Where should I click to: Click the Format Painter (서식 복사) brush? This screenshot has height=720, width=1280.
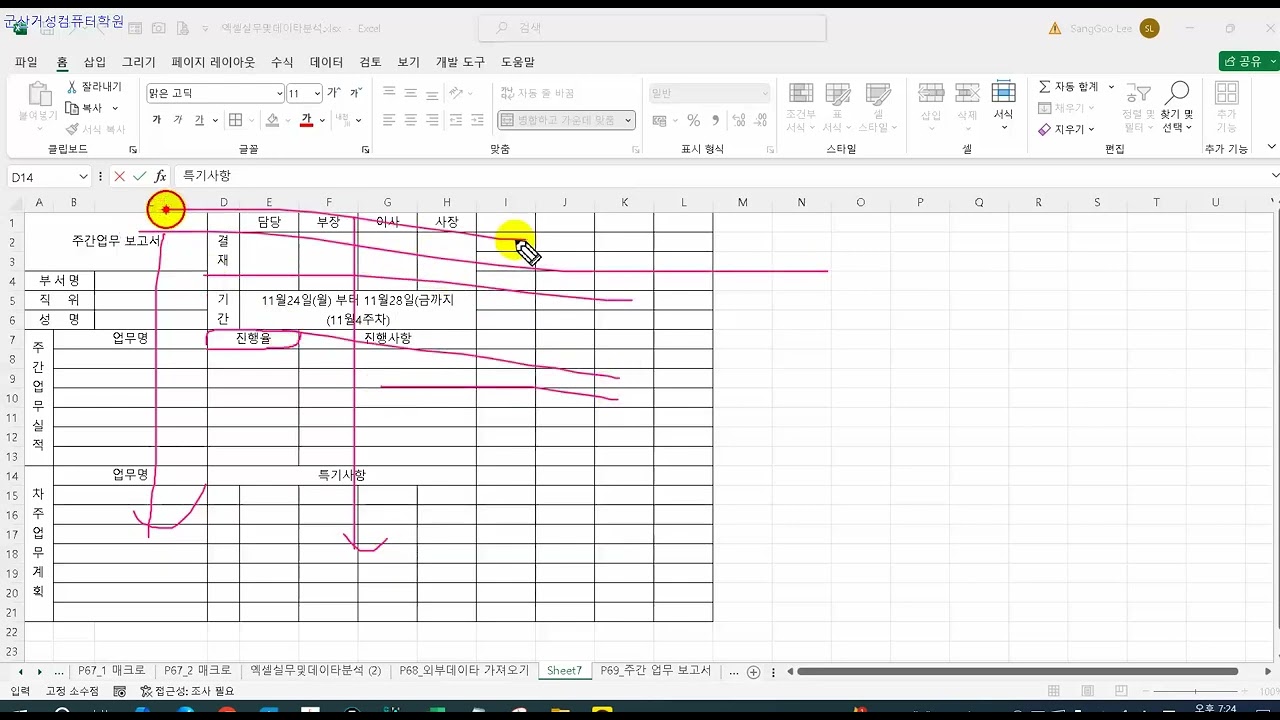(x=72, y=129)
